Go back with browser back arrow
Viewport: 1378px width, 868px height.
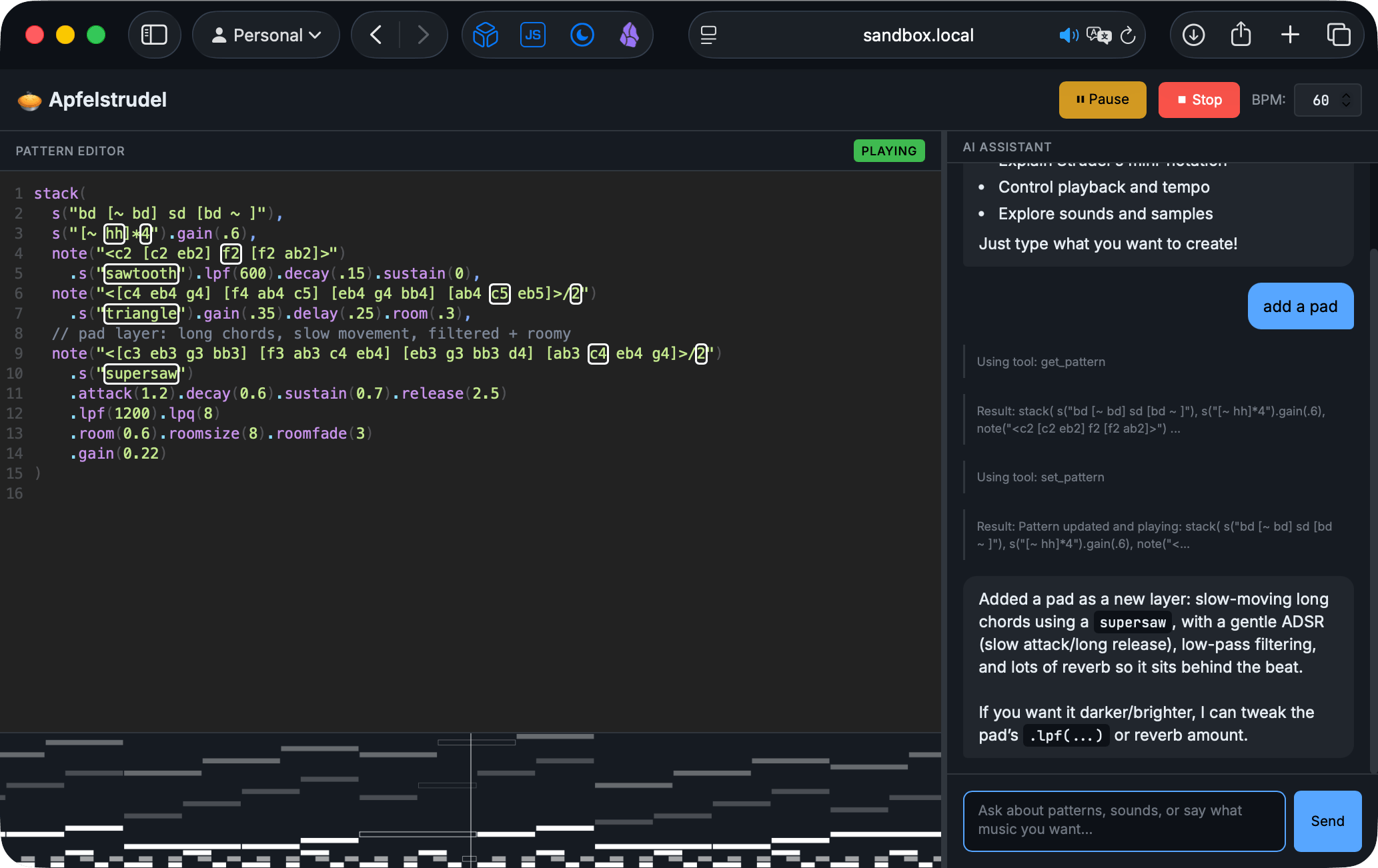(x=376, y=35)
